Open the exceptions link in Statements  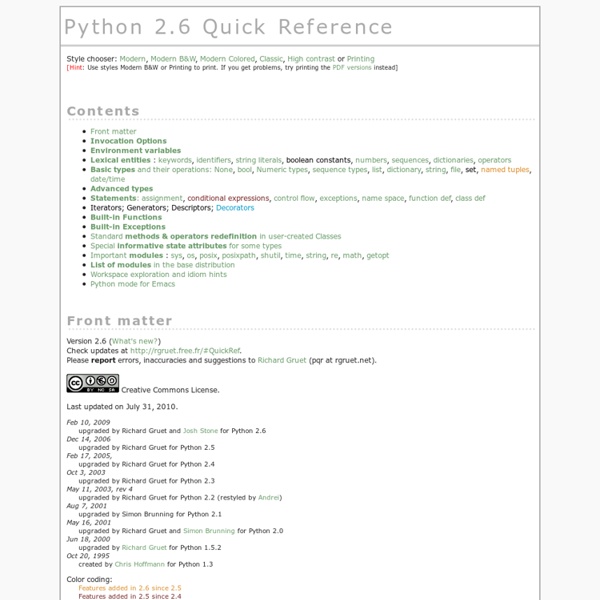338,198
